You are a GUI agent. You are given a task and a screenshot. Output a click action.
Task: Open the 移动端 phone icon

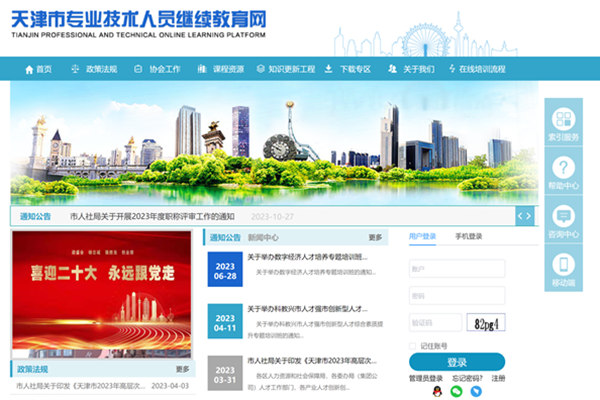point(563,264)
